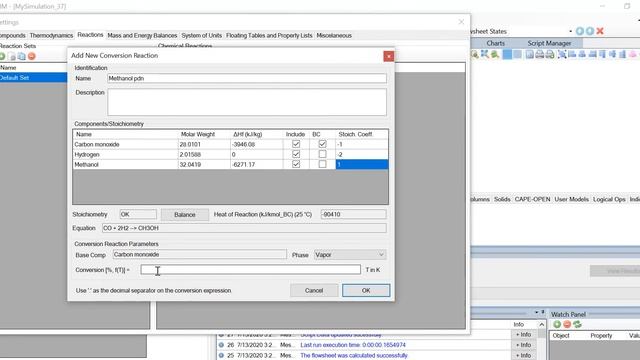
Task: Open the Mass and Energy Balances tab
Action: tap(142, 36)
